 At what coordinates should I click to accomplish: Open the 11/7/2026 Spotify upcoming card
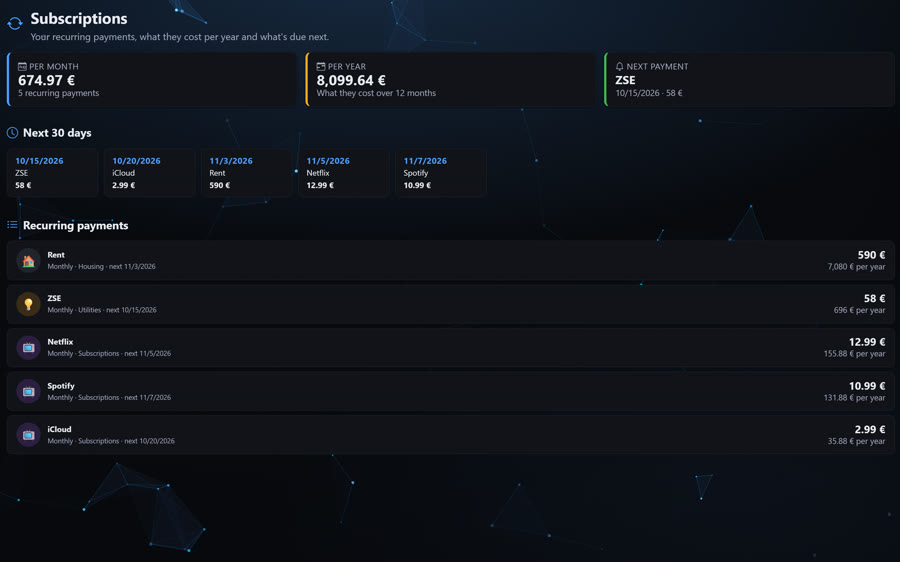click(441, 173)
